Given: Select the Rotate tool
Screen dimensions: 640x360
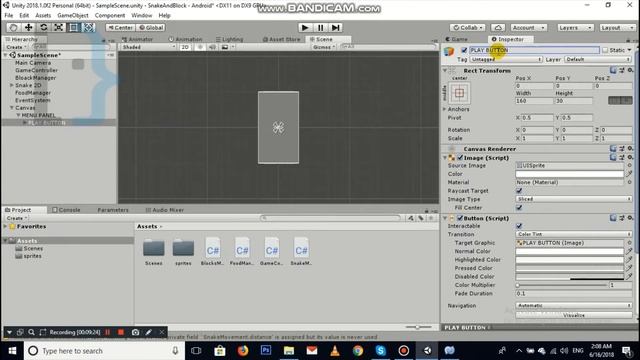Looking at the screenshot, I should click(43, 27).
